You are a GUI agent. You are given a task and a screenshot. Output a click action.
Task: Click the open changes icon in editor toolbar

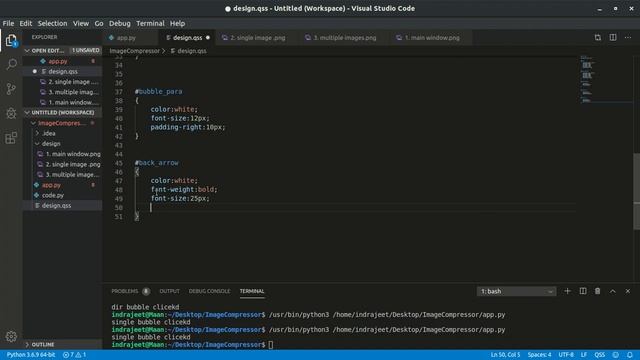point(598,38)
